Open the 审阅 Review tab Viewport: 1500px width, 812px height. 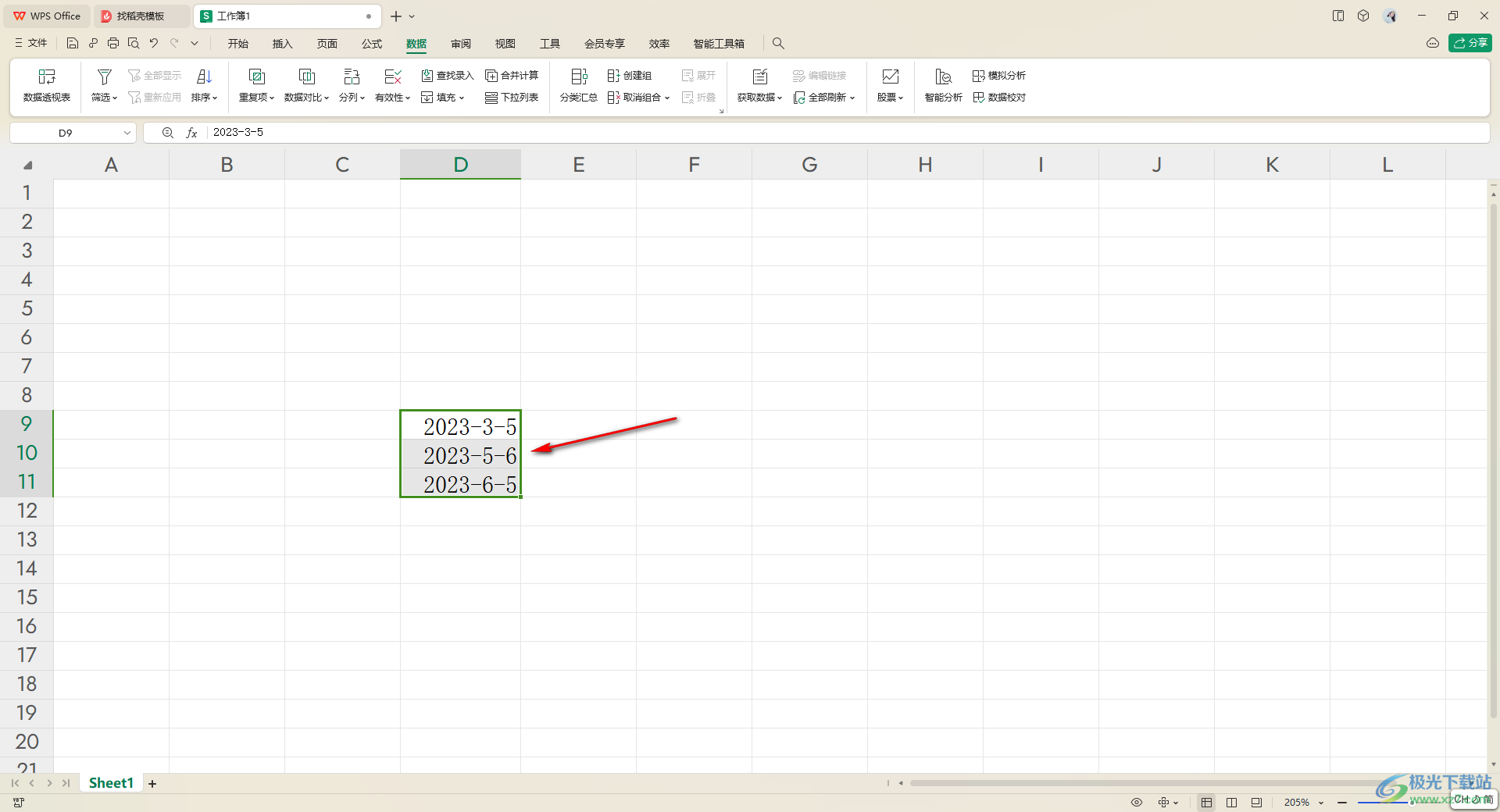(461, 44)
